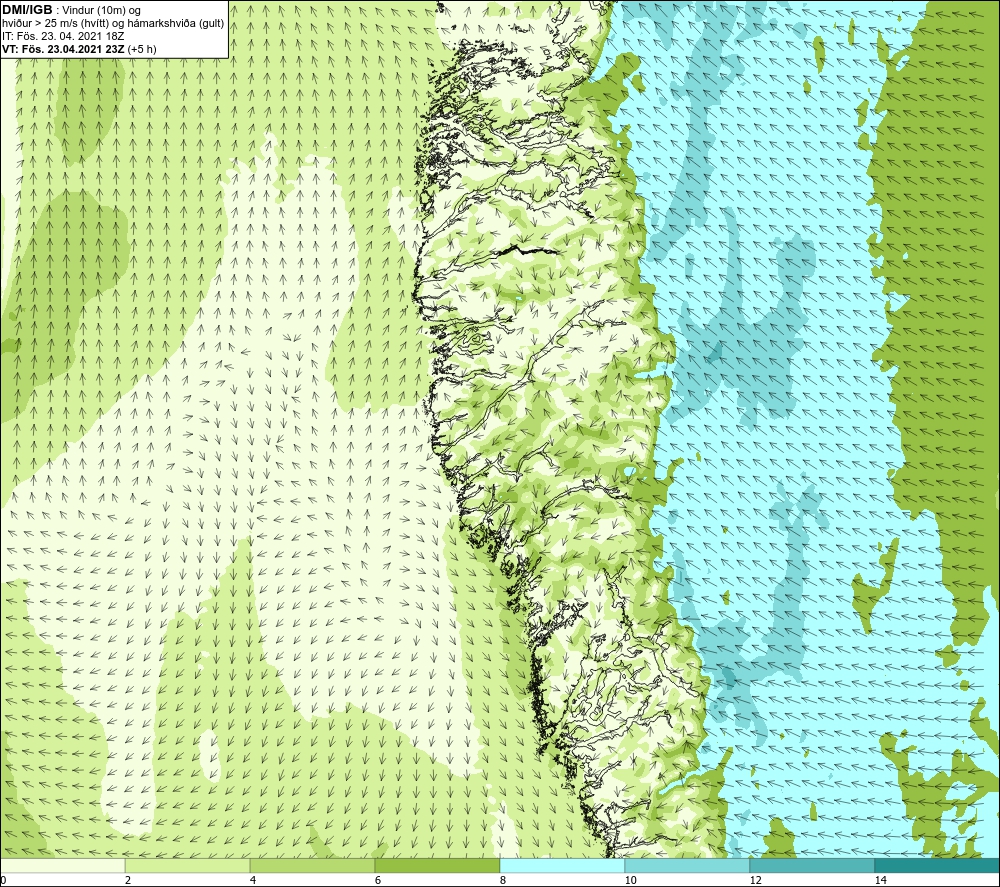The width and height of the screenshot is (1000, 887).
Task: Click the scale label '10'
Action: click(x=630, y=880)
